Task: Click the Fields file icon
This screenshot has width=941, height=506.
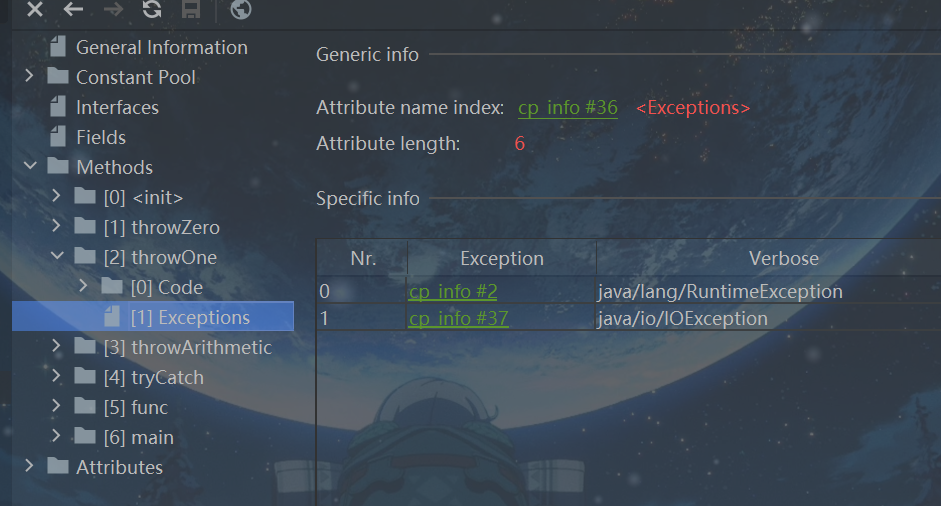Action: click(58, 137)
